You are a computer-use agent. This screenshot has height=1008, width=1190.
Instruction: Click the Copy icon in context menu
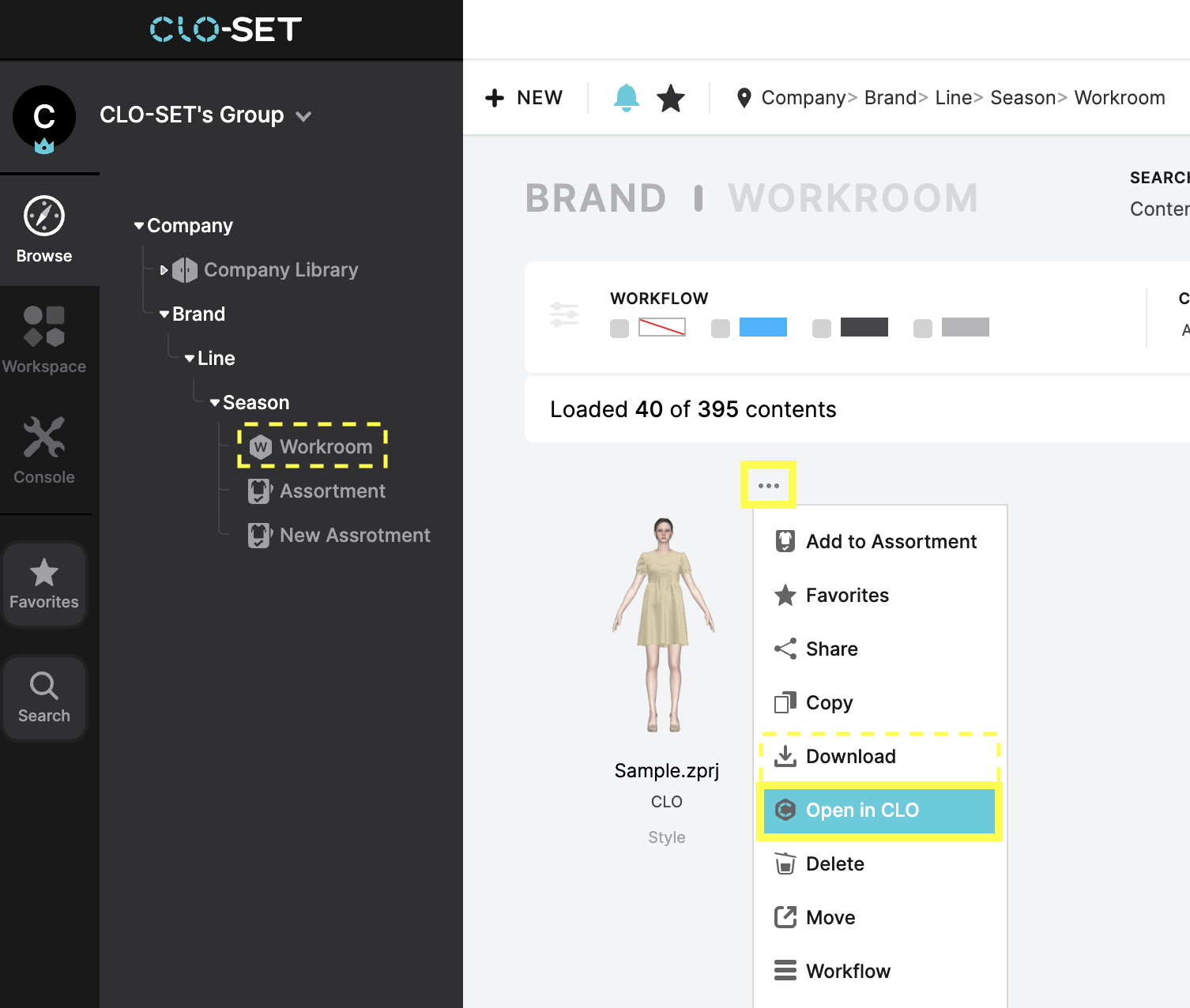point(785,702)
